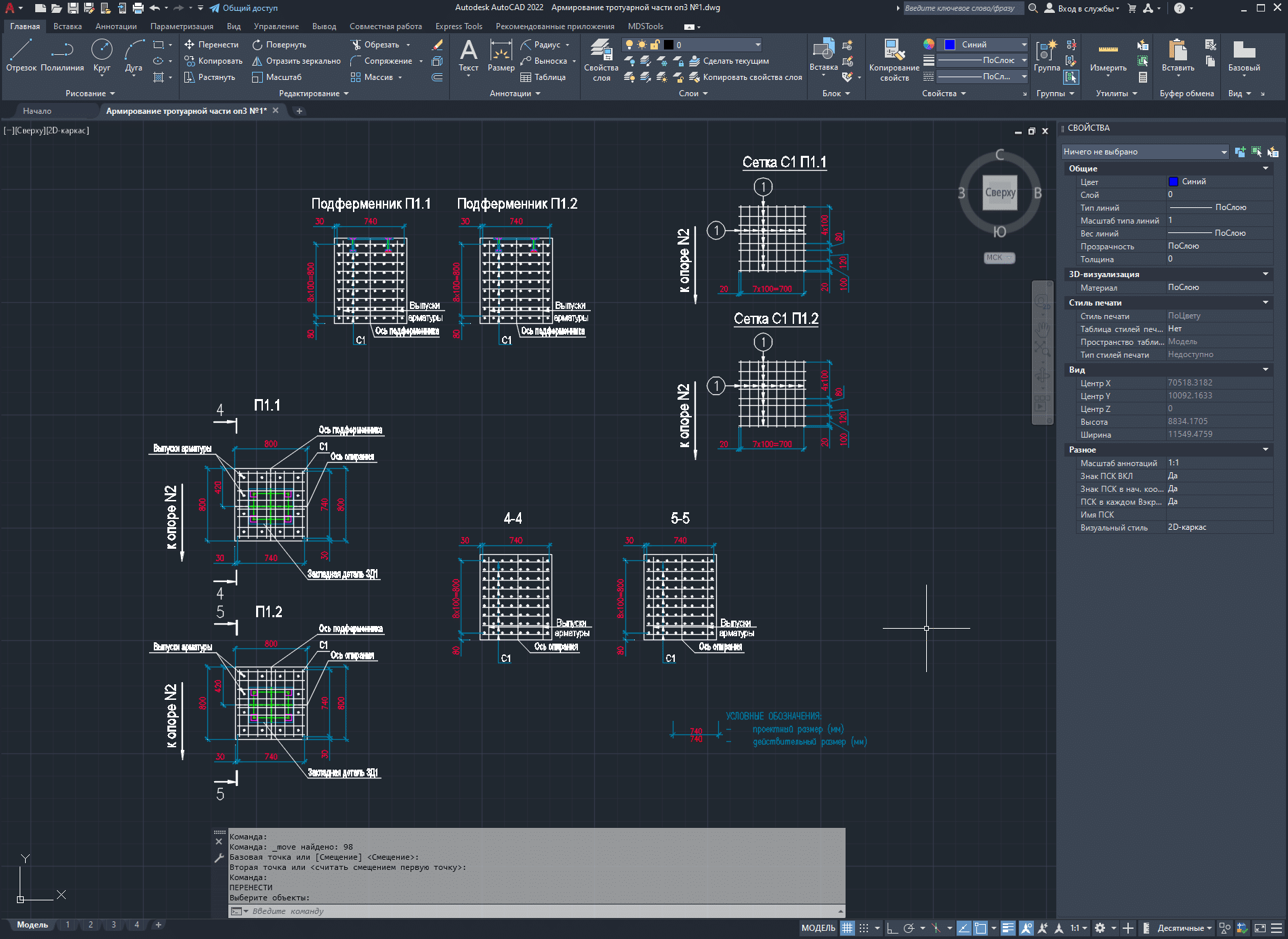Open the layer selection dropdown
This screenshot has width=1288, height=939.
(x=692, y=45)
